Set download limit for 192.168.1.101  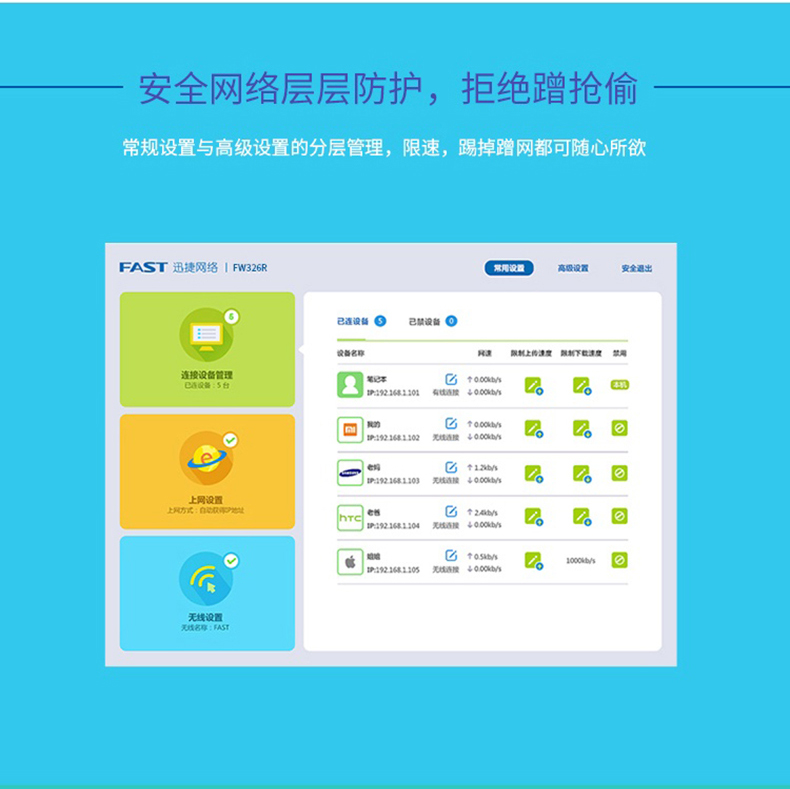pos(582,386)
